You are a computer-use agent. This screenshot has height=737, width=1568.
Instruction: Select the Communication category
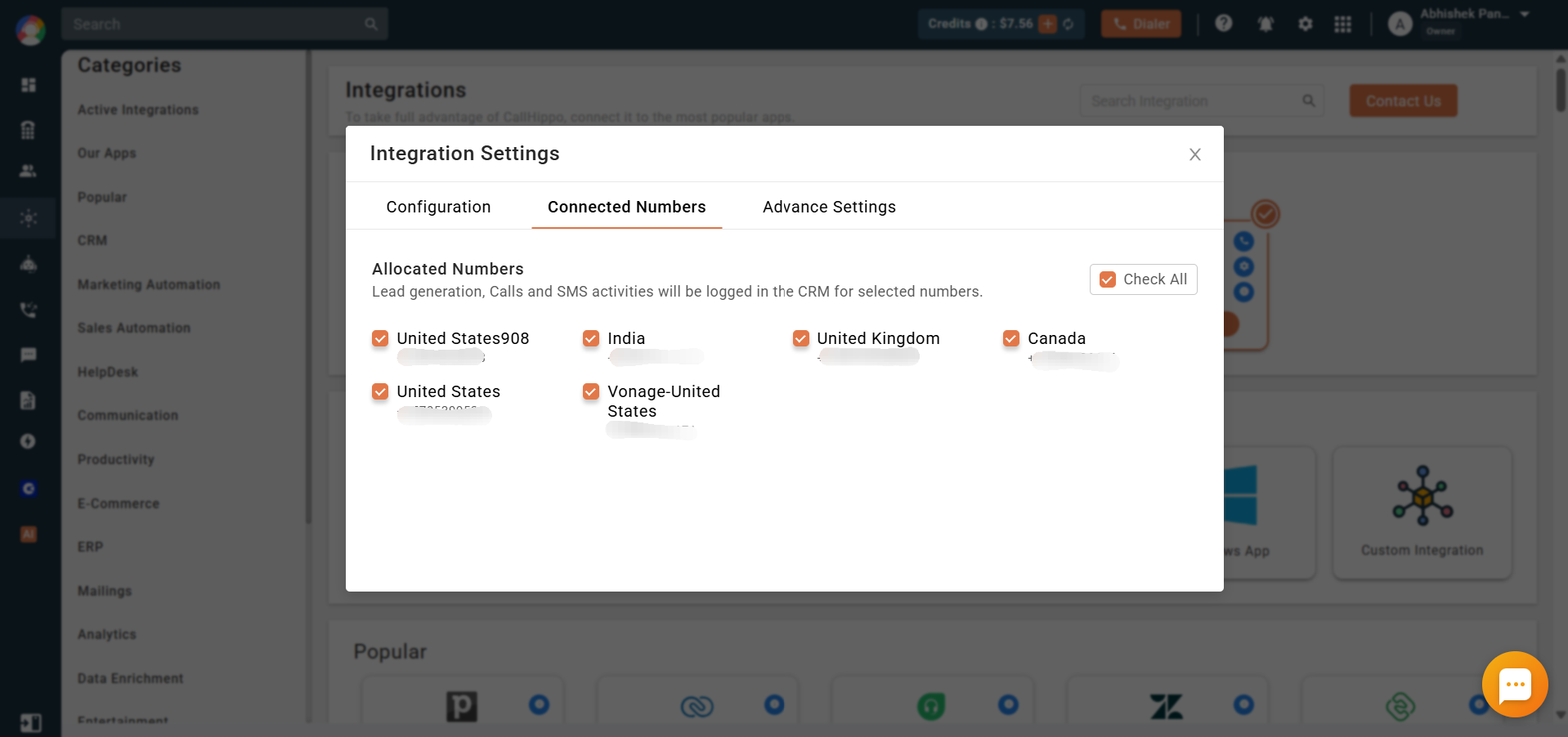click(x=128, y=415)
